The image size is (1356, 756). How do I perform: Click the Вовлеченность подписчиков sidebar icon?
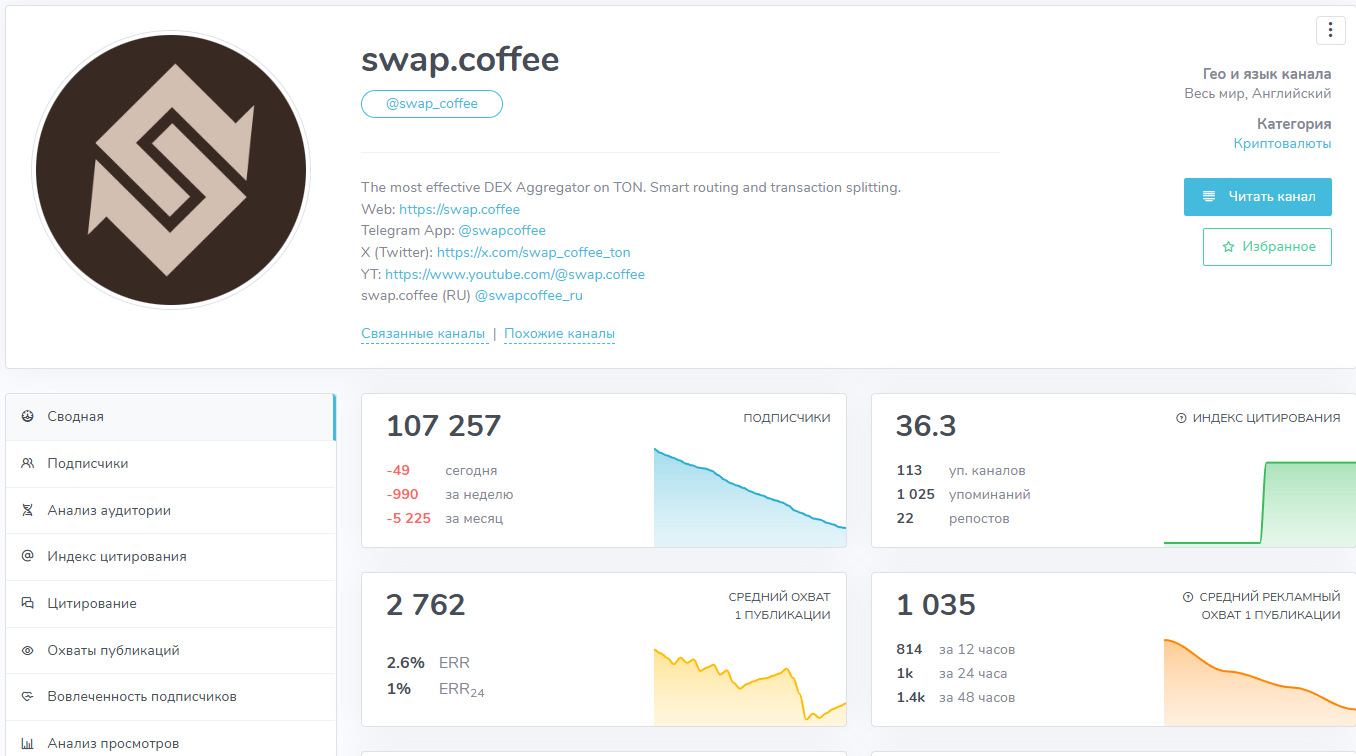point(28,696)
